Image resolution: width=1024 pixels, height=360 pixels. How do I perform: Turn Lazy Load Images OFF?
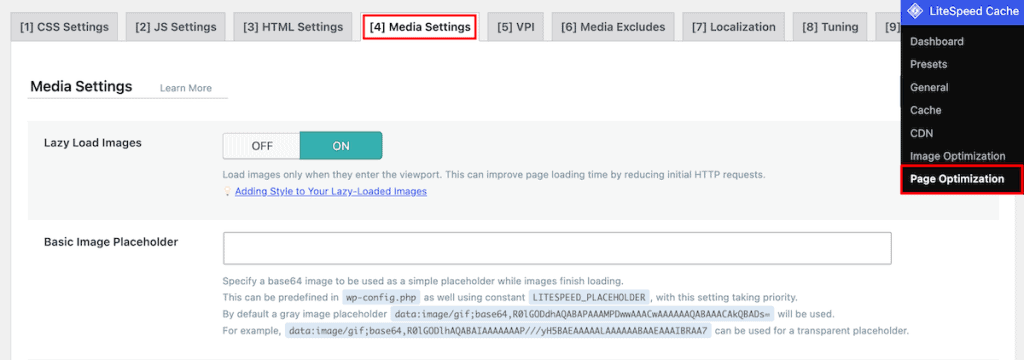tap(262, 146)
